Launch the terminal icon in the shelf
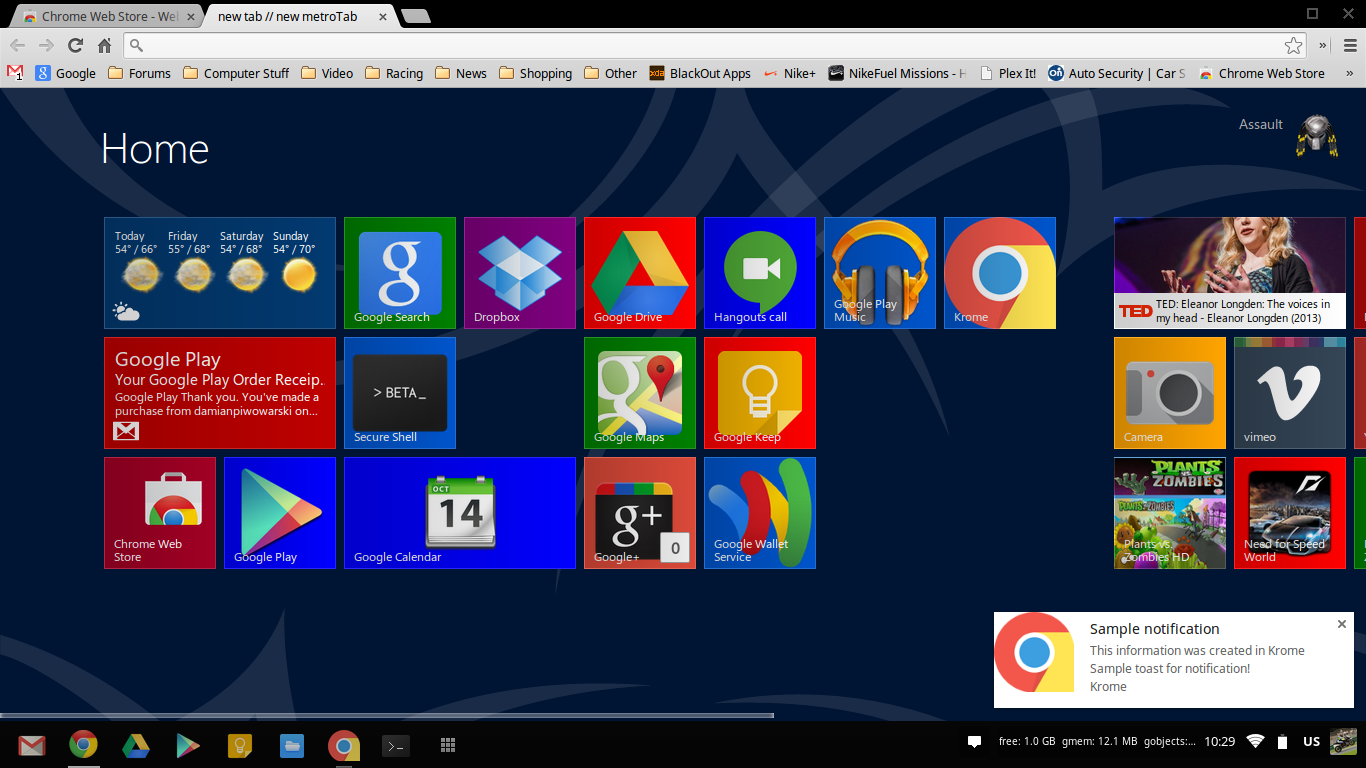1366x768 pixels. coord(396,745)
